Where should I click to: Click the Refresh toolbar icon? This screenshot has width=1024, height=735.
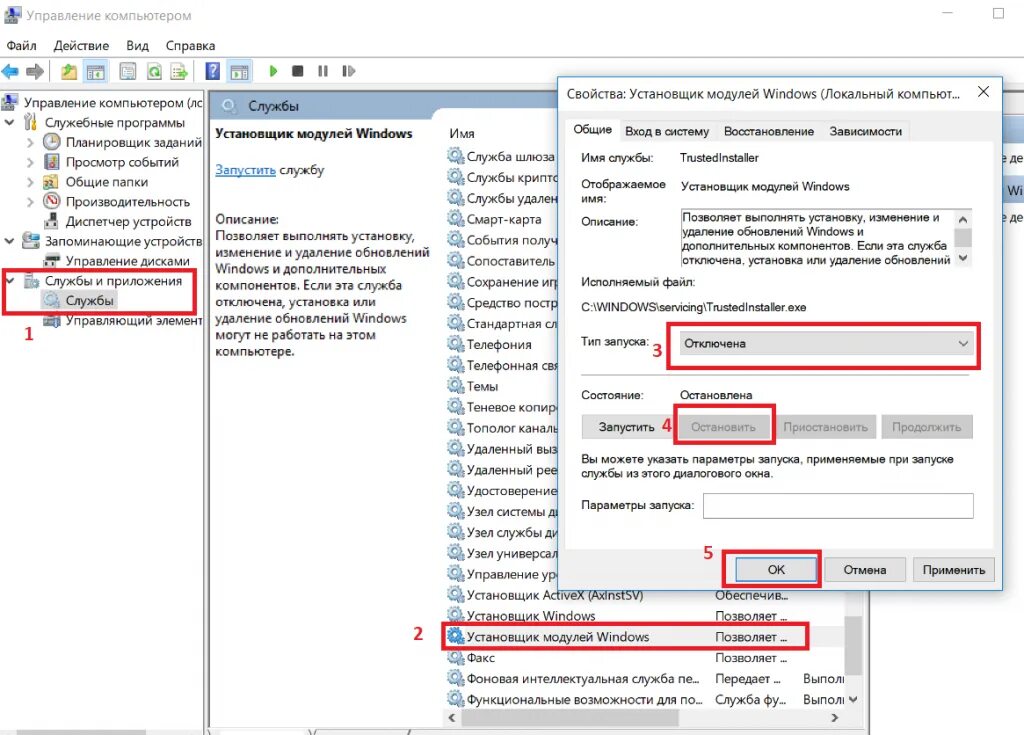tap(154, 71)
